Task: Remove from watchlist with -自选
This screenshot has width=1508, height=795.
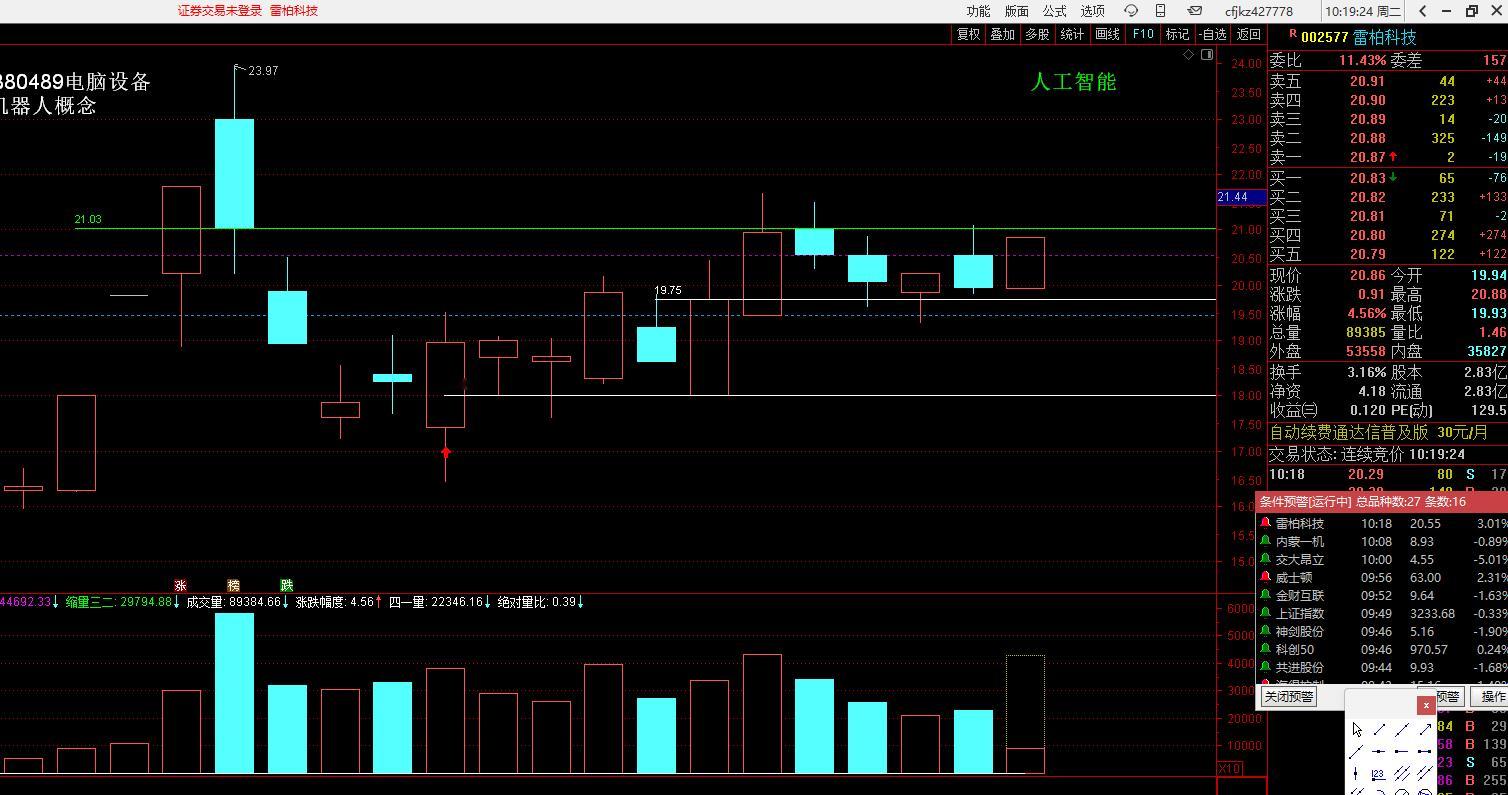Action: click(x=1213, y=34)
